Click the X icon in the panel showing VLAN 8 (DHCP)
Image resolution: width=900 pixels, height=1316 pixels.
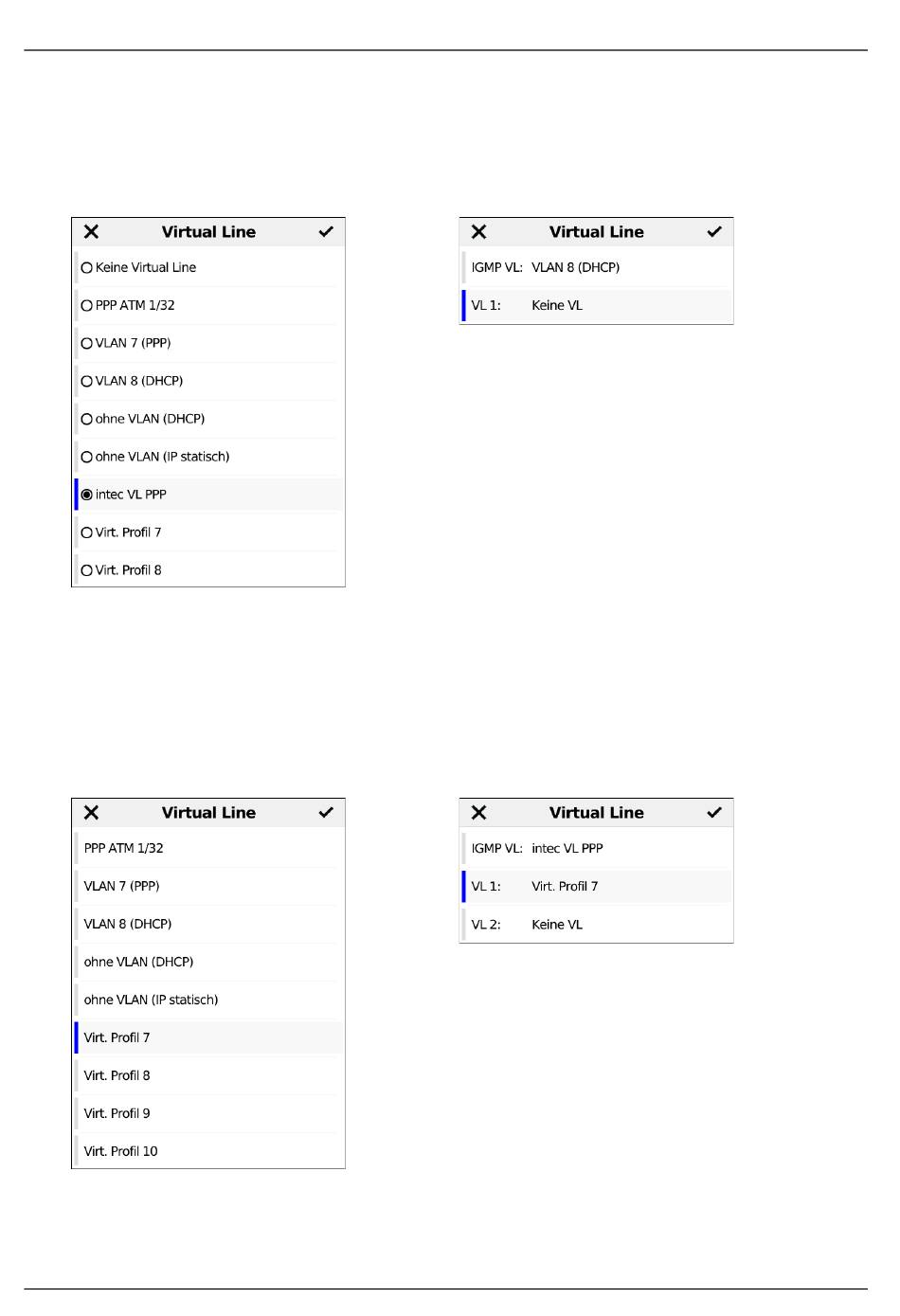pos(479,232)
